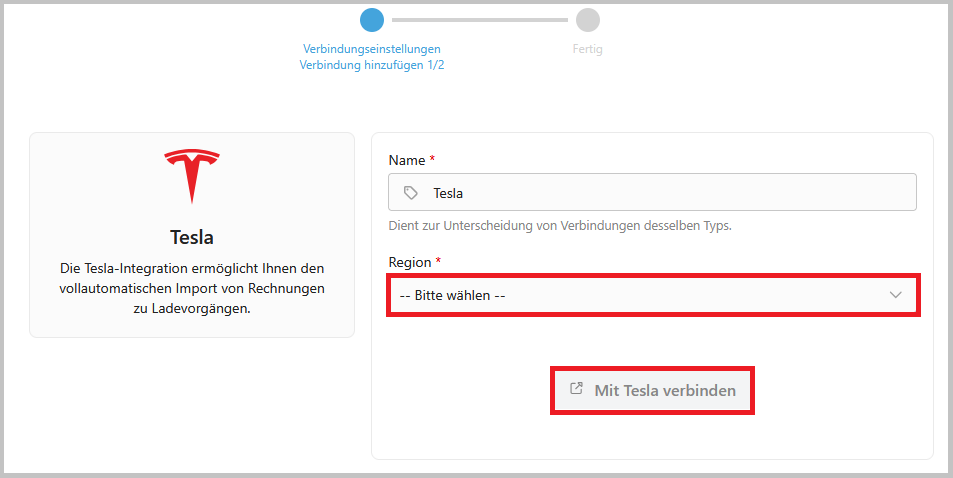Click the Tesla-Integration description paragraph
Image resolution: width=953 pixels, height=478 pixels.
192,288
